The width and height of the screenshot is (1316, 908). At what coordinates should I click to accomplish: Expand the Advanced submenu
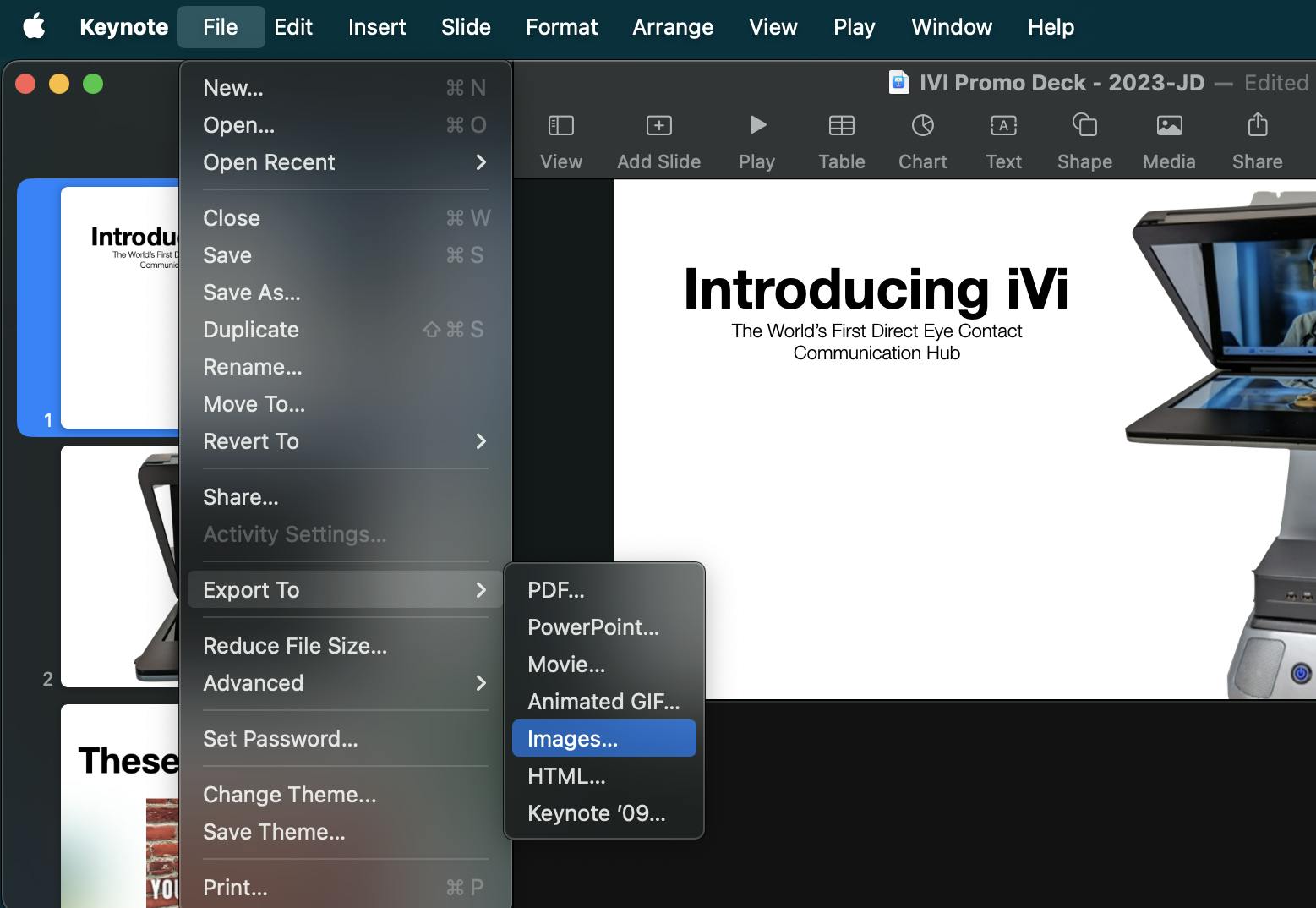[x=345, y=683]
